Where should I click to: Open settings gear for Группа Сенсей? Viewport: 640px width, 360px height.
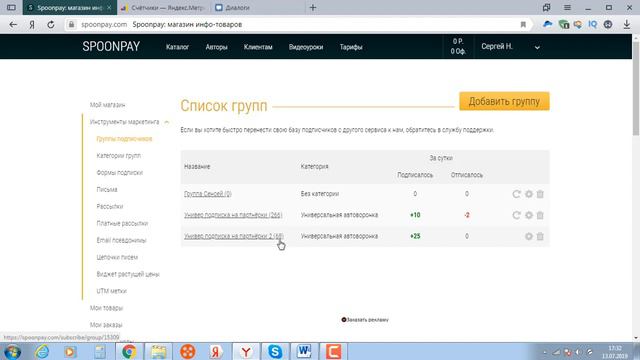coord(529,194)
